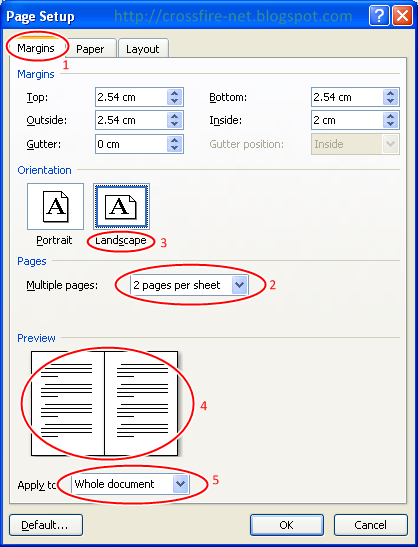This screenshot has height=547, width=418.
Task: Select the Portrait orientation icon
Action: click(55, 207)
